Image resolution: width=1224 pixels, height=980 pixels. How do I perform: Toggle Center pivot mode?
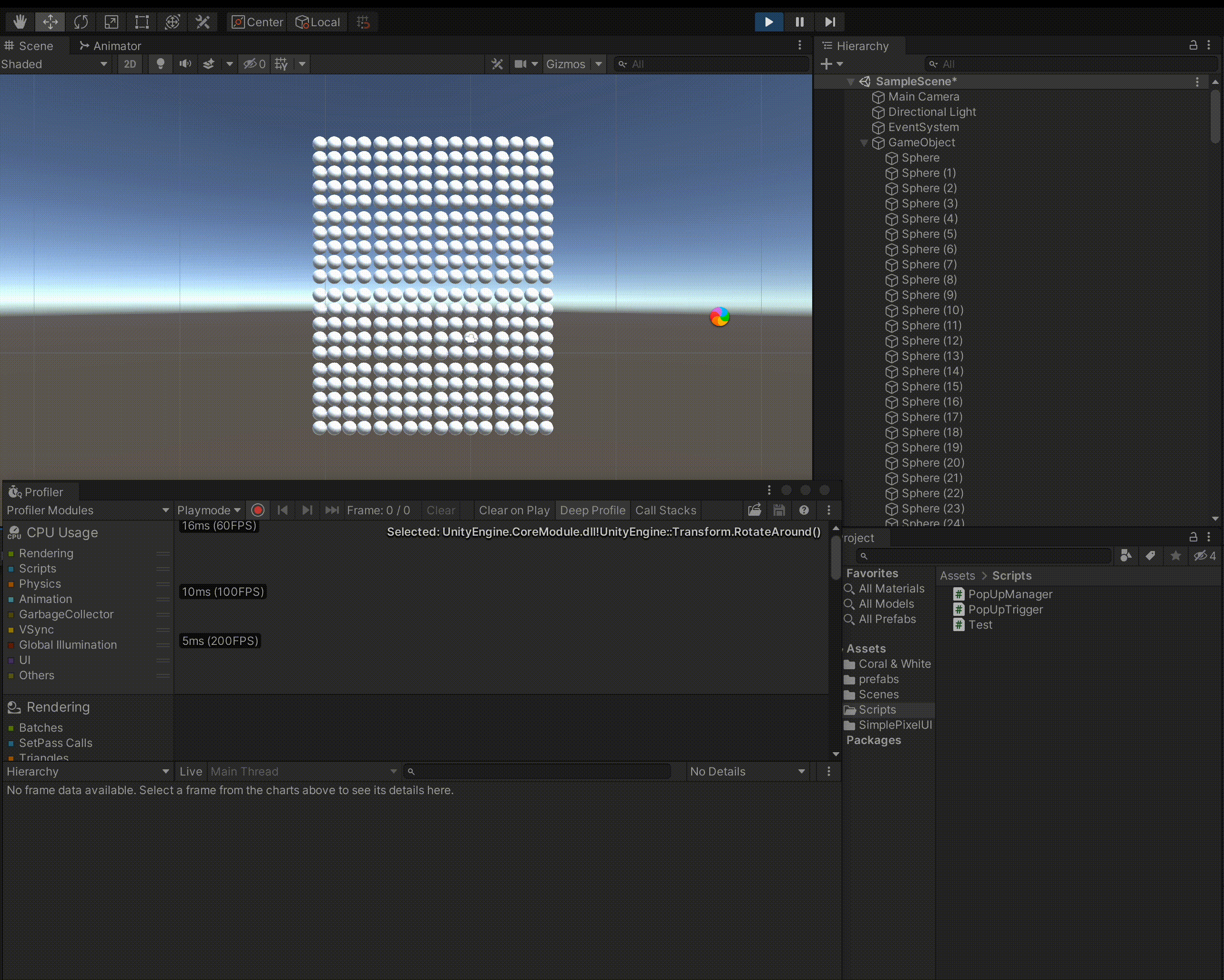tap(257, 22)
